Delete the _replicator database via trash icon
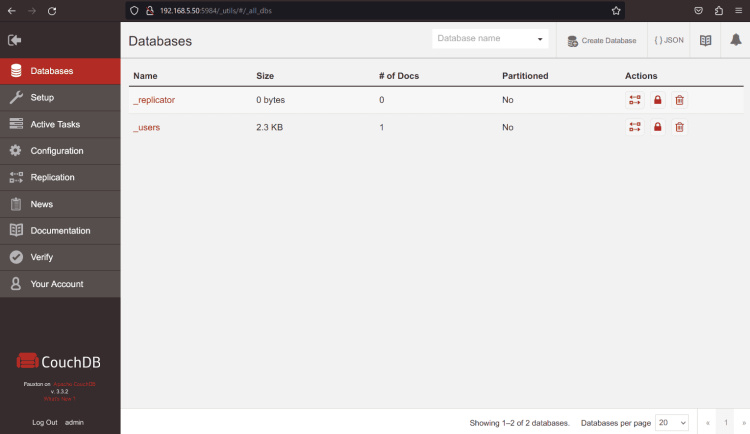The image size is (750, 434). click(x=679, y=100)
